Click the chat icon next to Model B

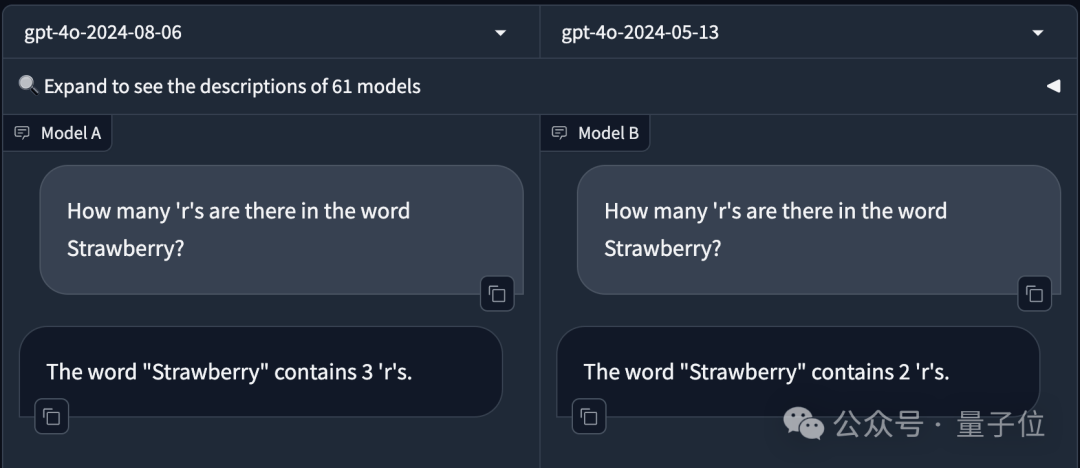coord(559,133)
